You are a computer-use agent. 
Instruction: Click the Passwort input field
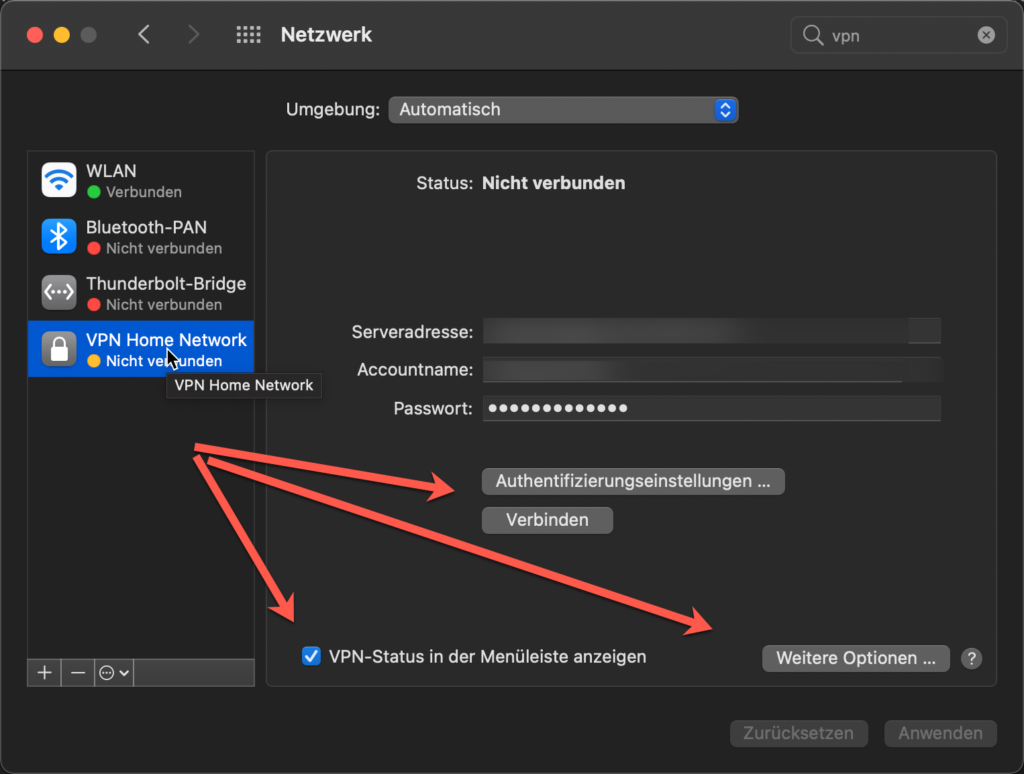(x=712, y=408)
